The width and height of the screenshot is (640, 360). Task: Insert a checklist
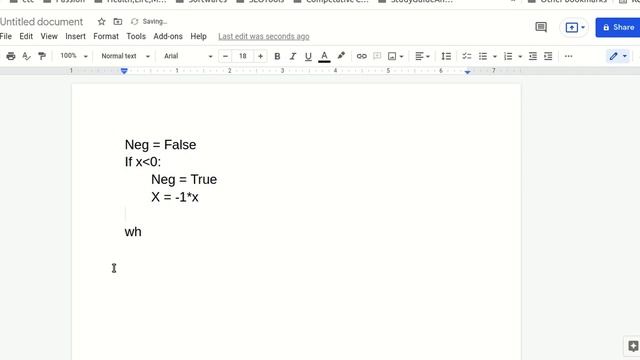[467, 56]
